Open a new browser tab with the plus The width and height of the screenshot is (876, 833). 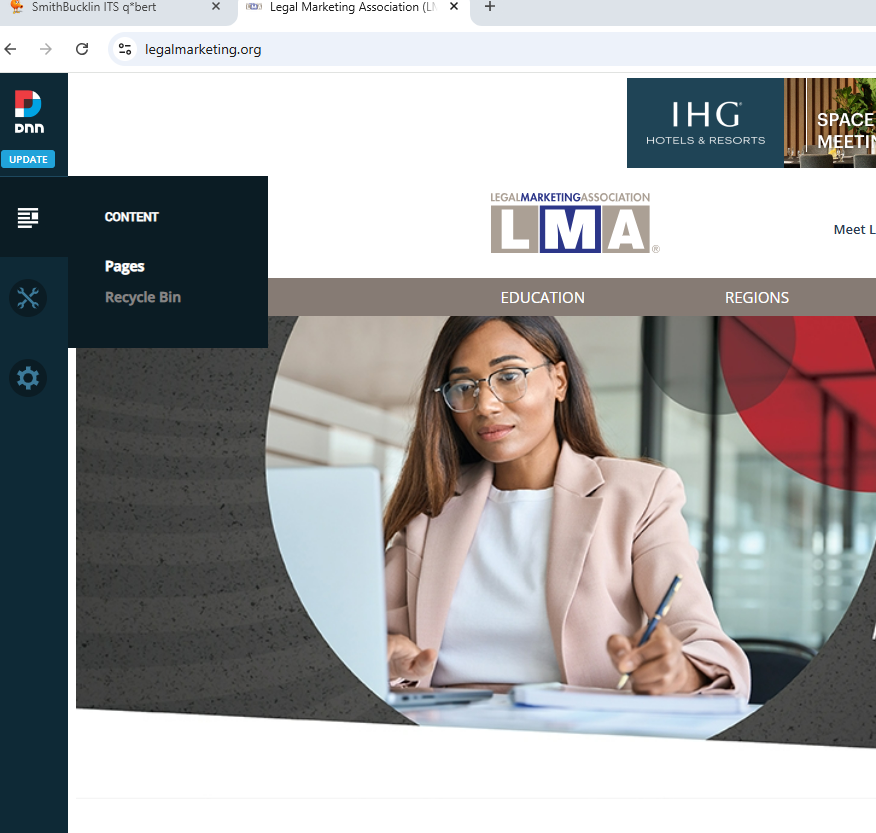click(489, 8)
